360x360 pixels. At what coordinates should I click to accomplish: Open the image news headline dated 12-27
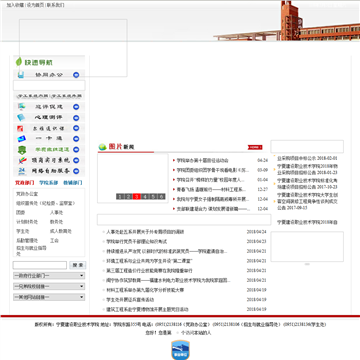(211, 189)
